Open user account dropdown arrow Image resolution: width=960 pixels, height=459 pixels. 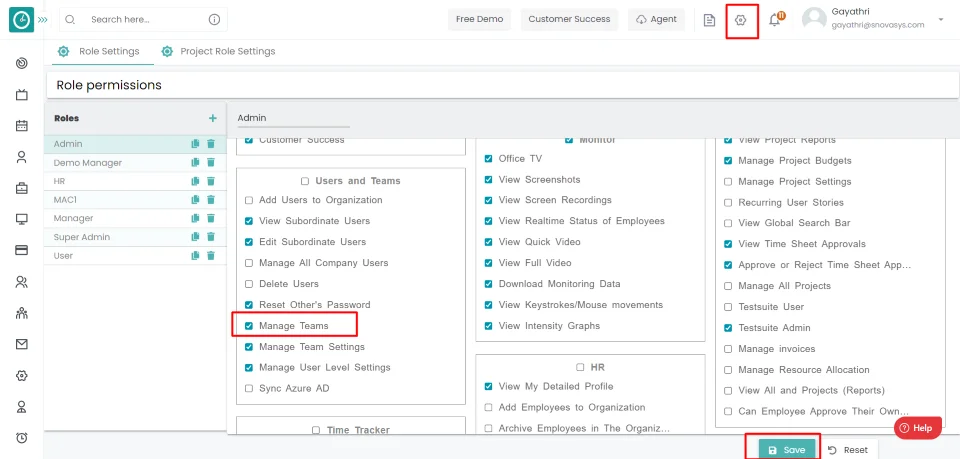point(940,20)
